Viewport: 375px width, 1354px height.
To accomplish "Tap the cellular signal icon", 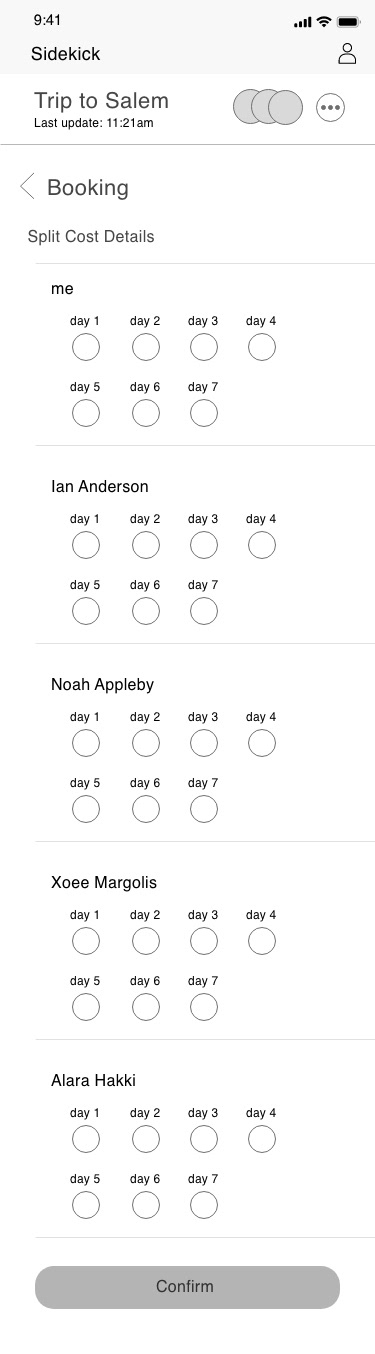I will [303, 22].
